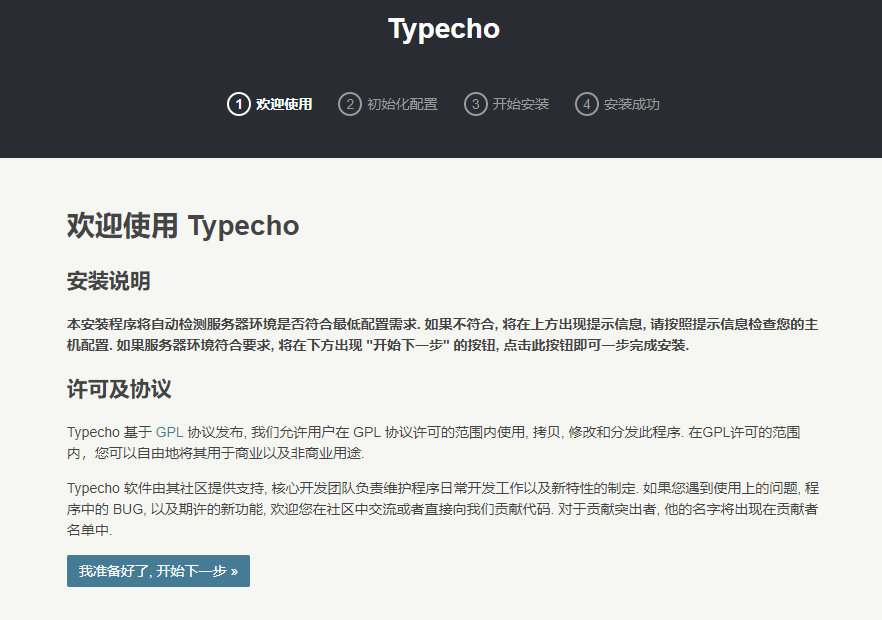Click the » arrow on the next-step button
882x620 pixels.
234,572
